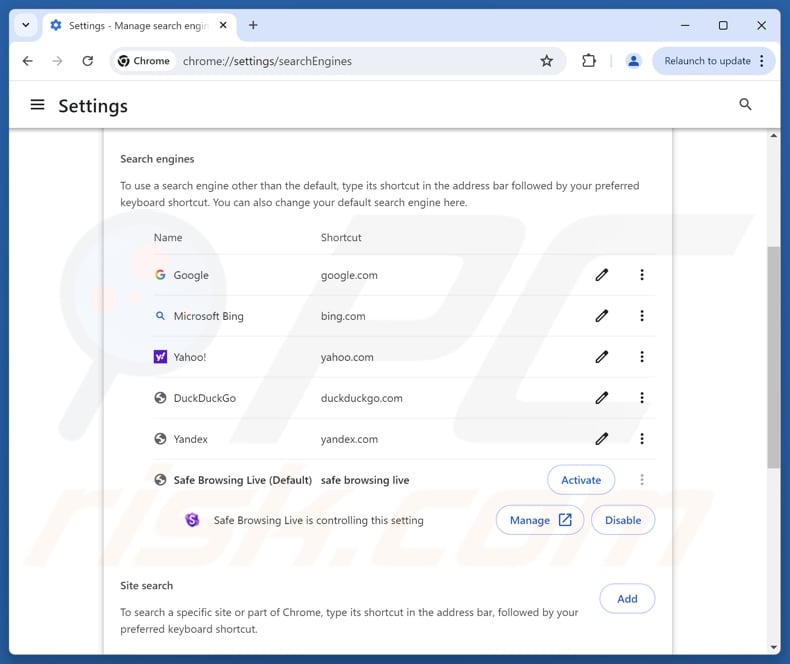Image resolution: width=790 pixels, height=664 pixels.
Task: Click the Search engines heading
Action: [157, 159]
